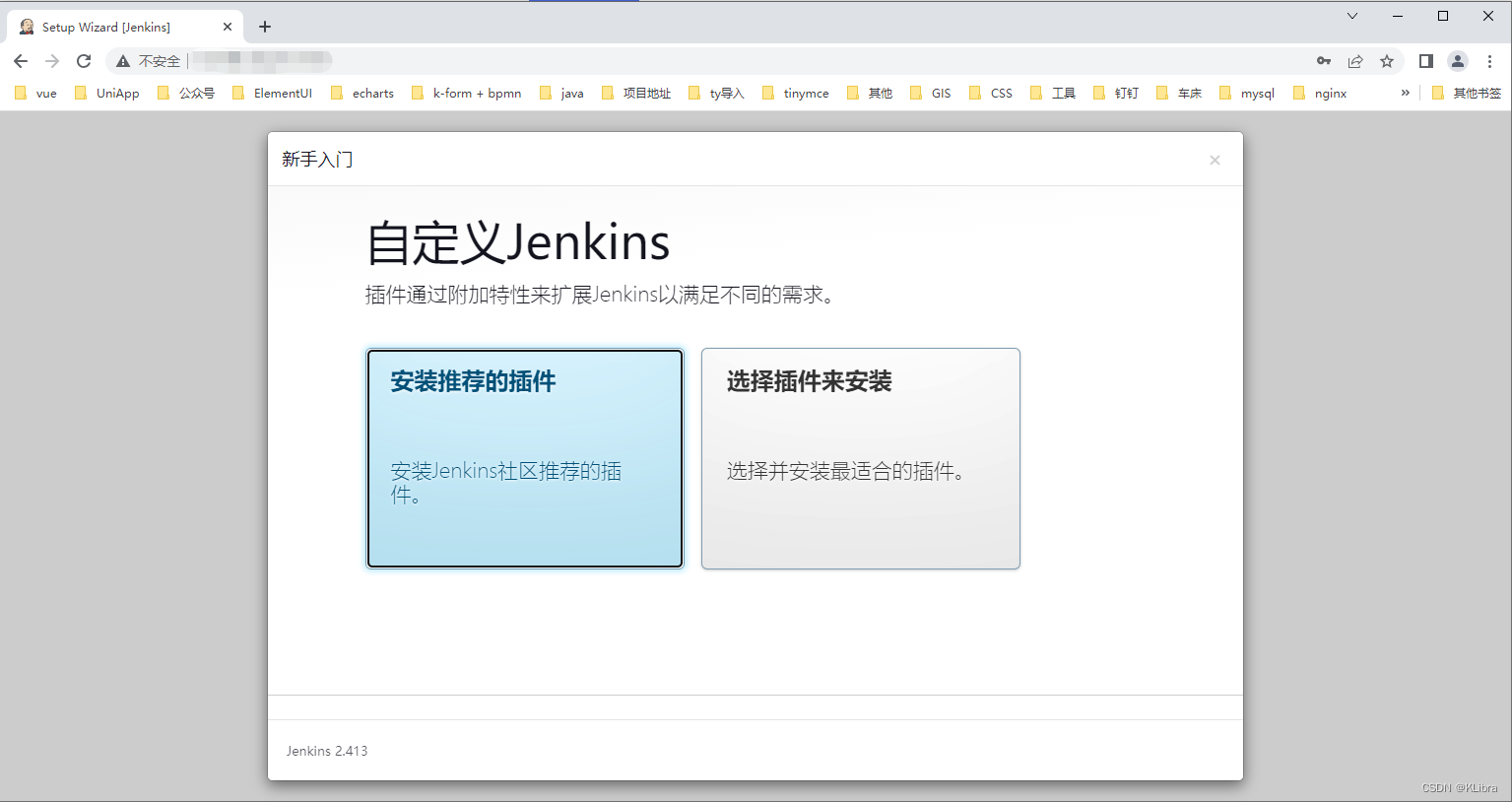1512x802 pixels.
Task: Toggle the browser side panel icon
Action: pyautogui.click(x=1425, y=61)
